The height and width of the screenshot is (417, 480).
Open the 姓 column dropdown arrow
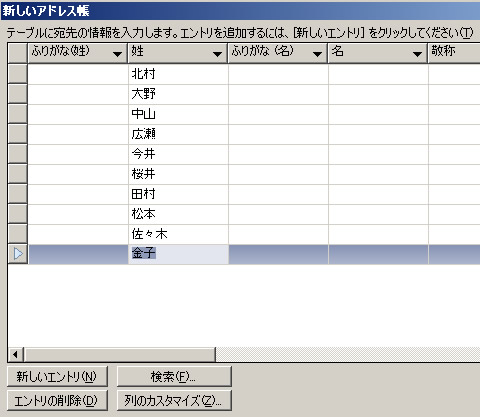[x=217, y=54]
